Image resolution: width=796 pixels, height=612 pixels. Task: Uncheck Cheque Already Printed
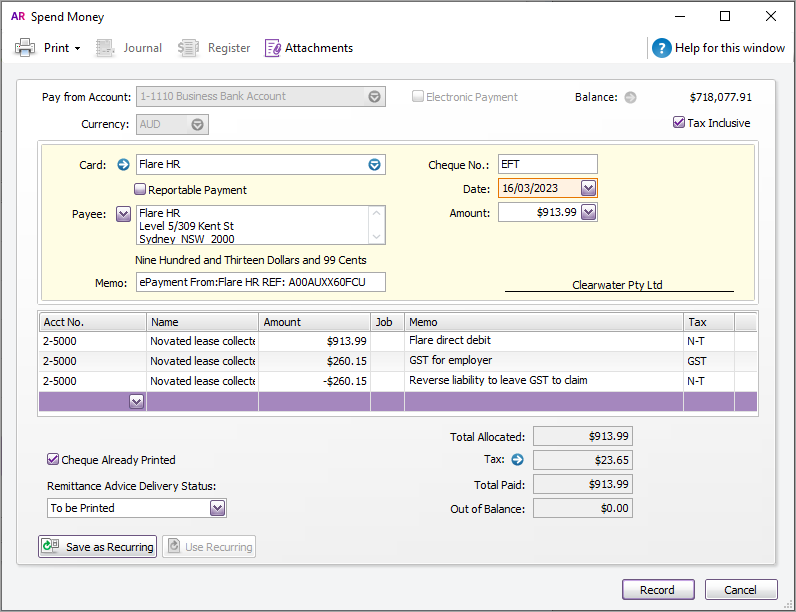[54, 460]
